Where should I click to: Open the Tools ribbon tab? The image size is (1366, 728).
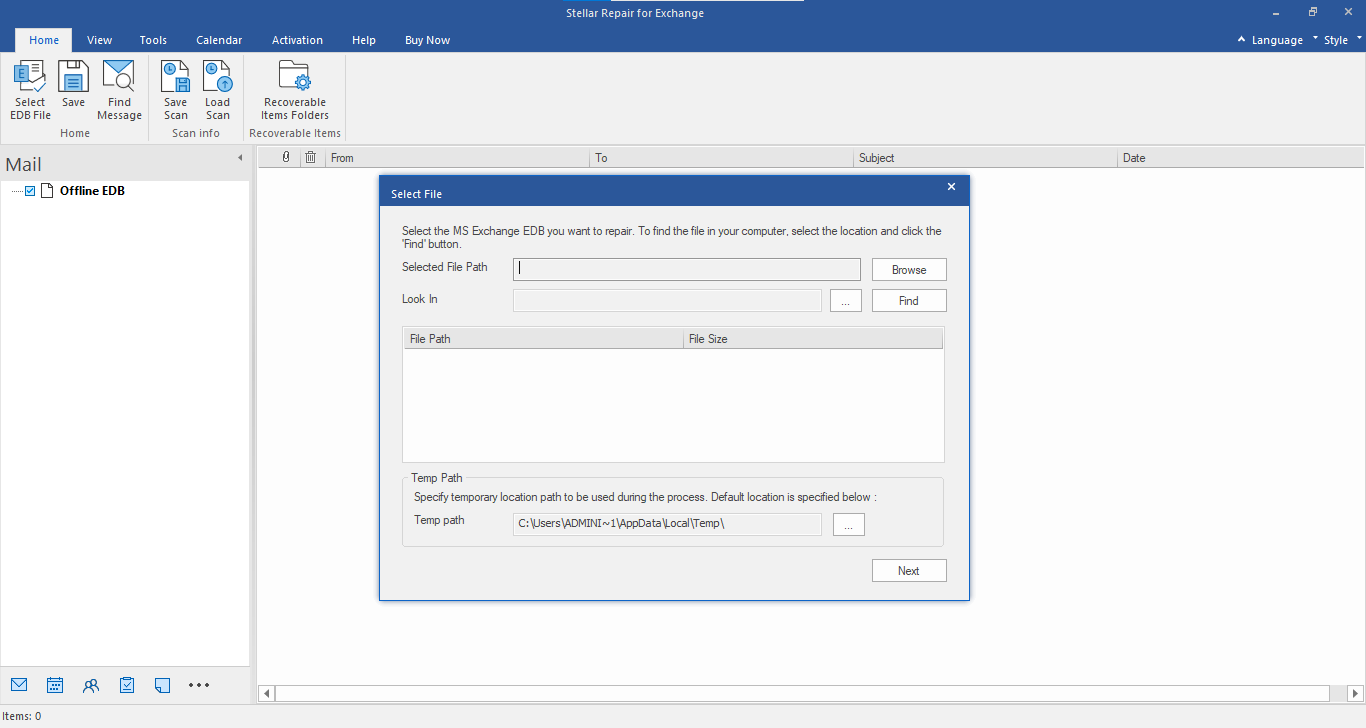(x=153, y=40)
